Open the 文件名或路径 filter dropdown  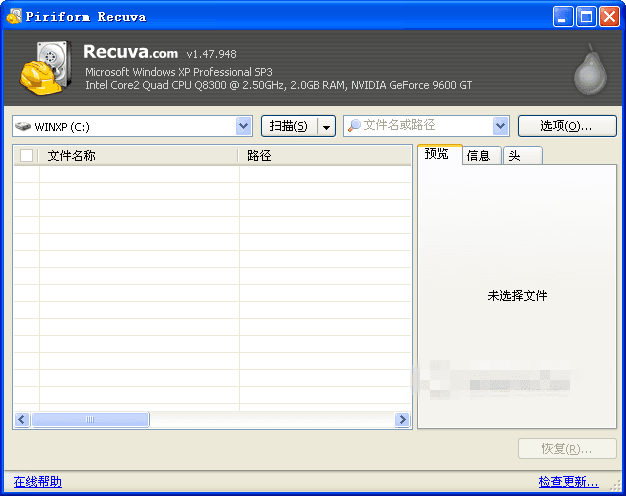click(x=501, y=126)
